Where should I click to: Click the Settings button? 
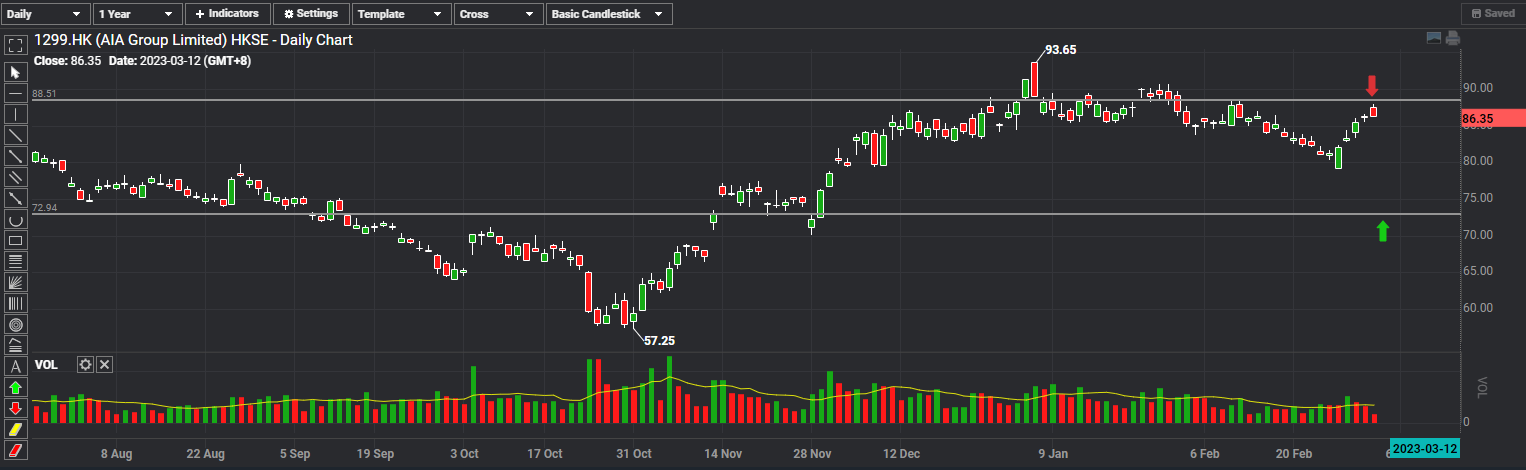[311, 14]
